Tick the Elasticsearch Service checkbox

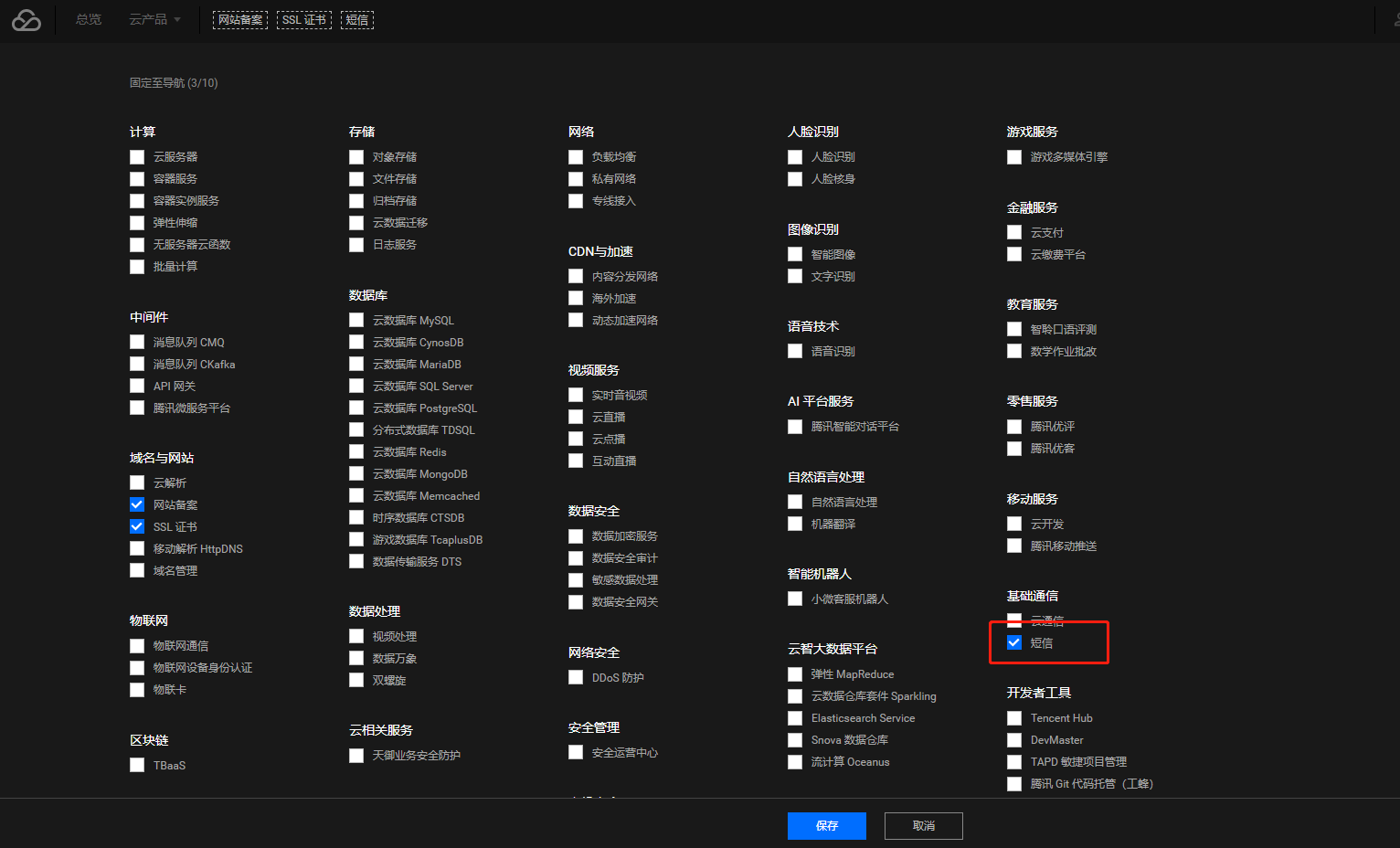(795, 718)
